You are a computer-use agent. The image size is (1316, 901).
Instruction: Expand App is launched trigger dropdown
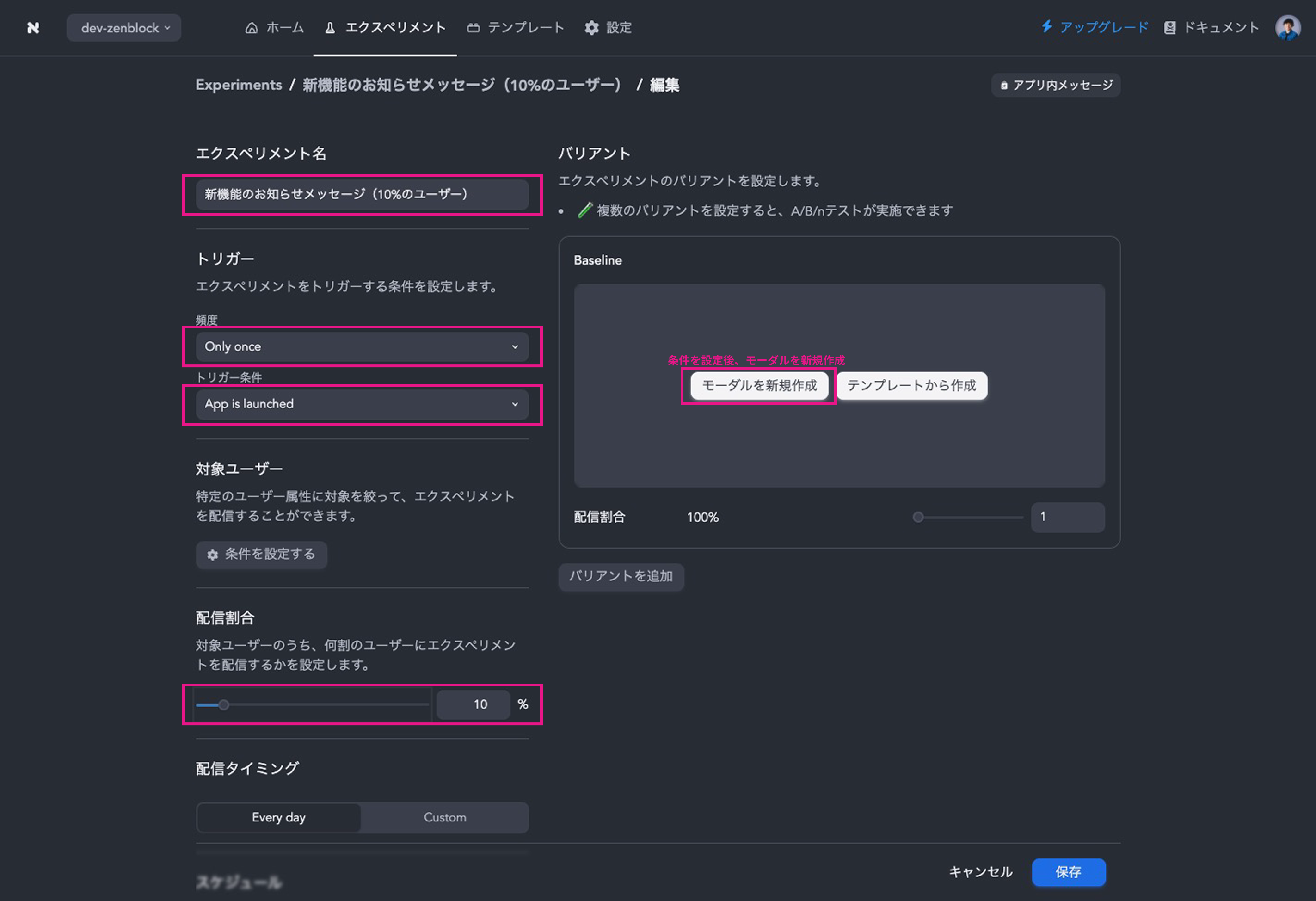(x=362, y=404)
